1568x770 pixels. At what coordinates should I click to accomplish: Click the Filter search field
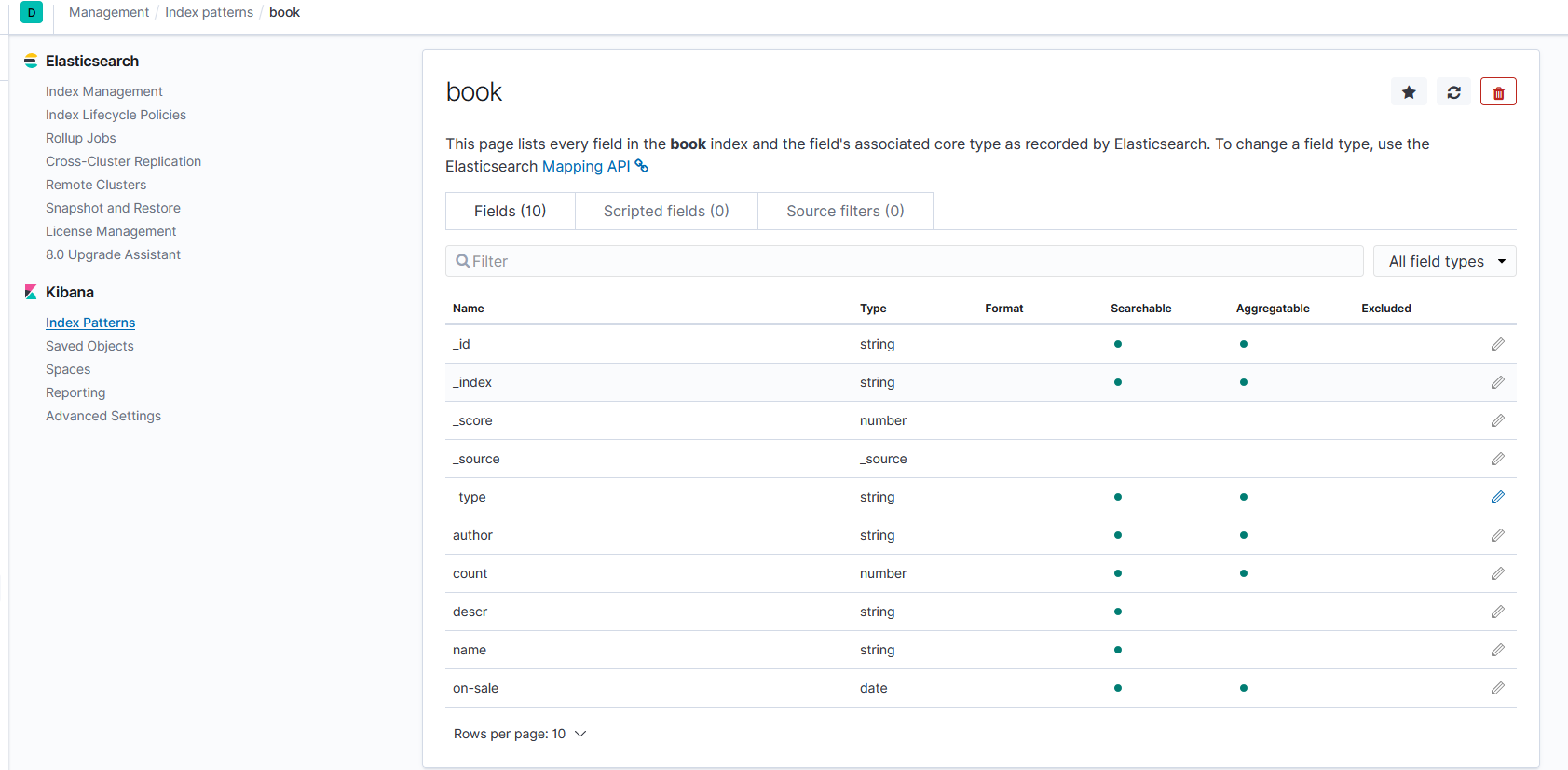pyautogui.click(x=904, y=261)
